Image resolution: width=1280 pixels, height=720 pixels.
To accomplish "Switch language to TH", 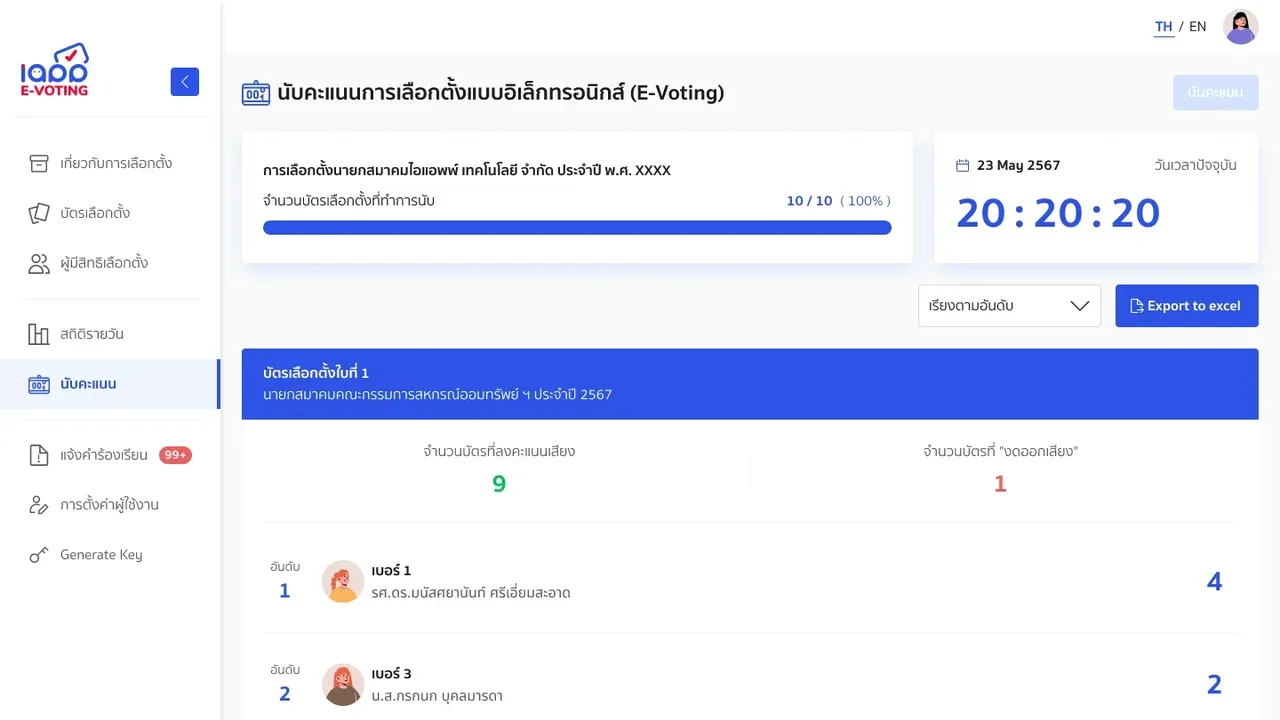I will pyautogui.click(x=1164, y=27).
